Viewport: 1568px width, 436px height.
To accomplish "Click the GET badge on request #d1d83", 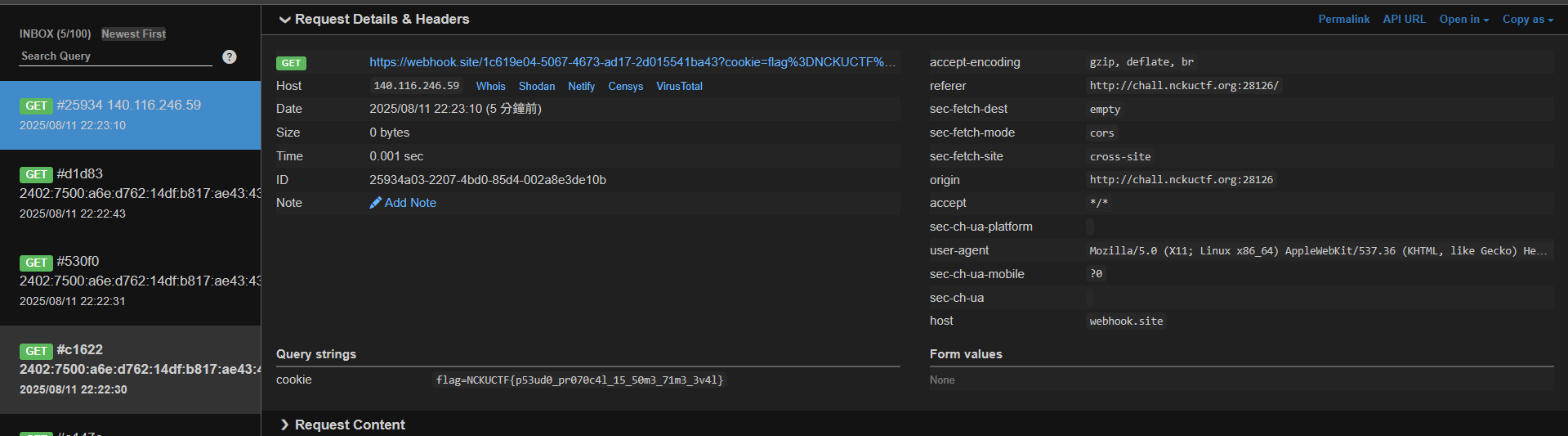I will (36, 174).
